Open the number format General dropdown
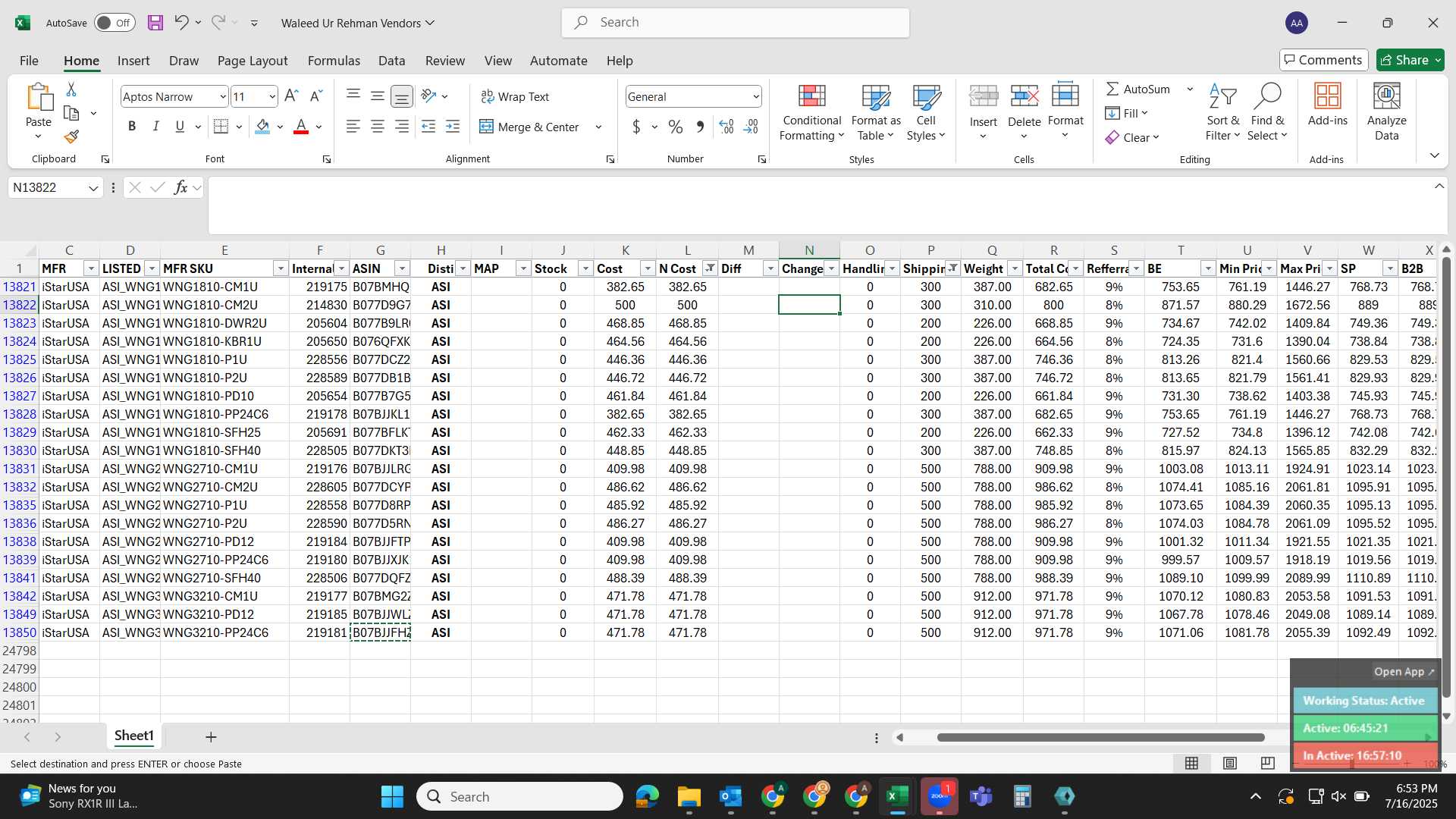Image resolution: width=1456 pixels, height=819 pixels. [x=756, y=96]
